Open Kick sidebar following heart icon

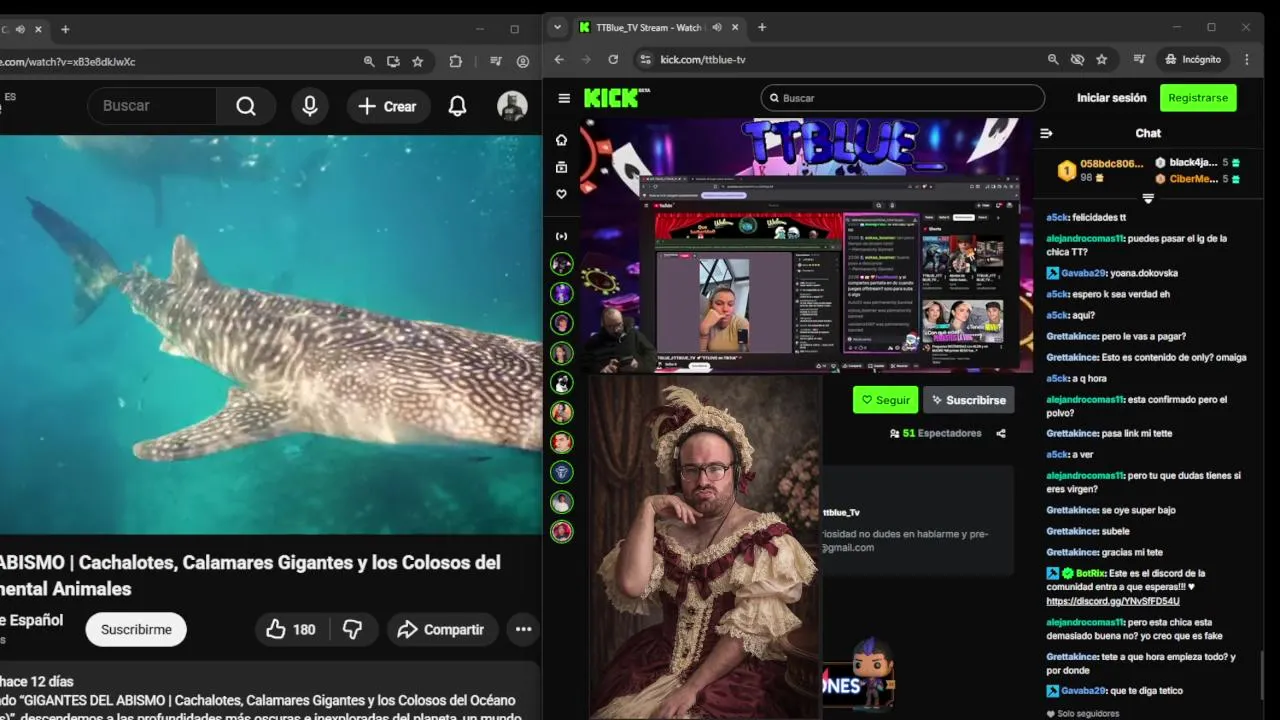pos(561,194)
